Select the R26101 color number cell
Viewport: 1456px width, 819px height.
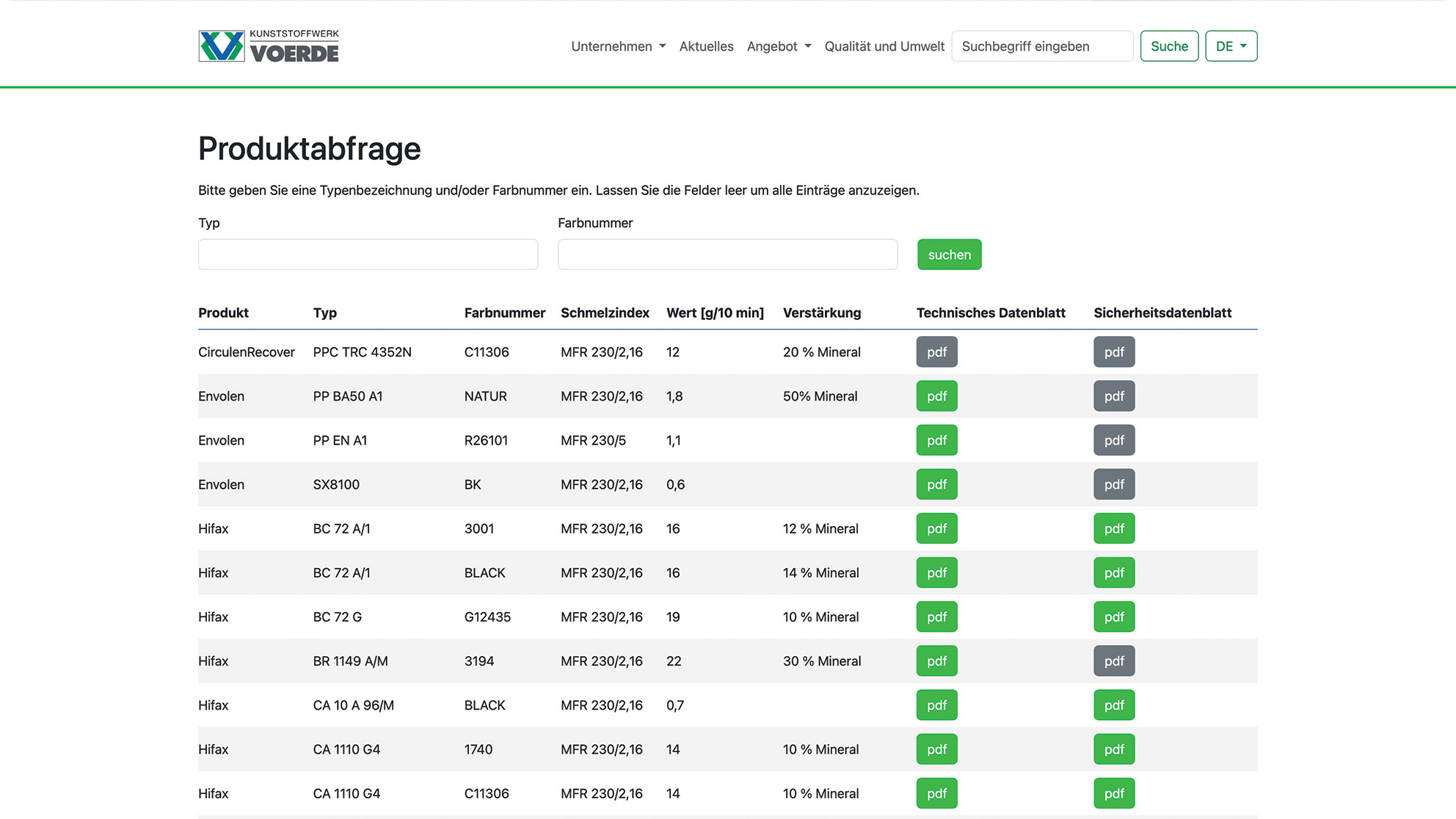486,440
